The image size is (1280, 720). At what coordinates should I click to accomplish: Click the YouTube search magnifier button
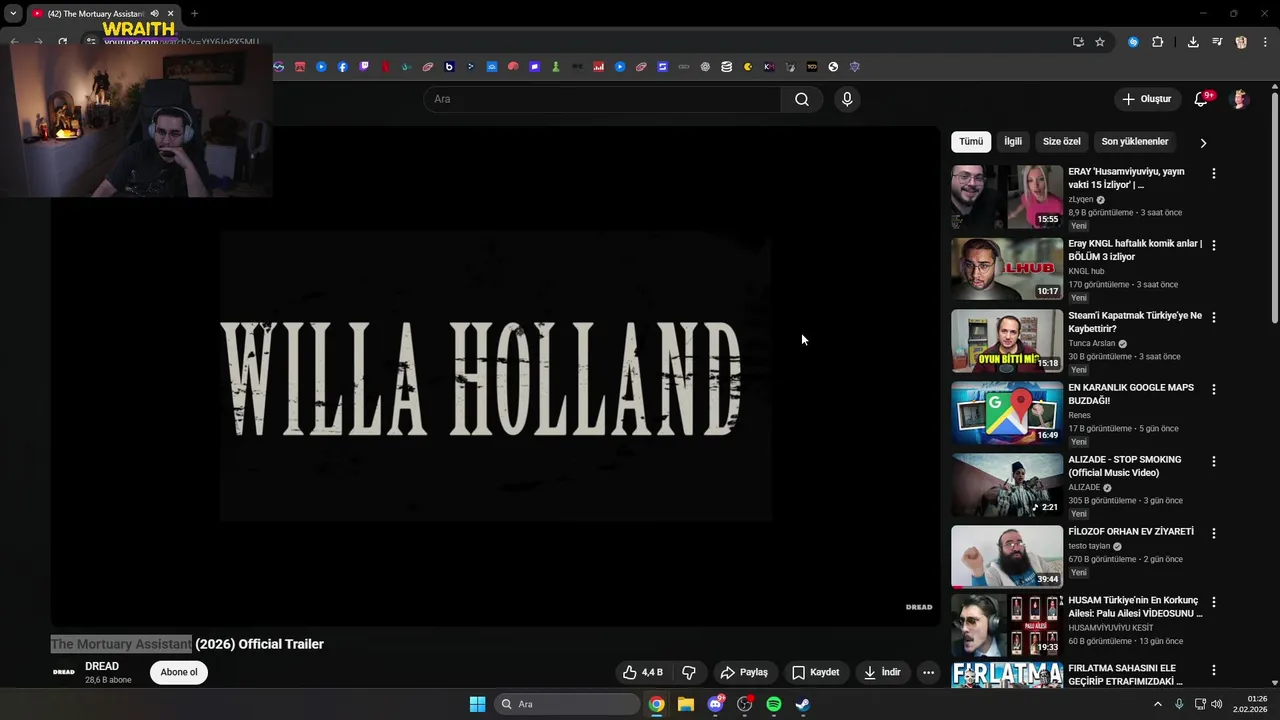[x=802, y=99]
